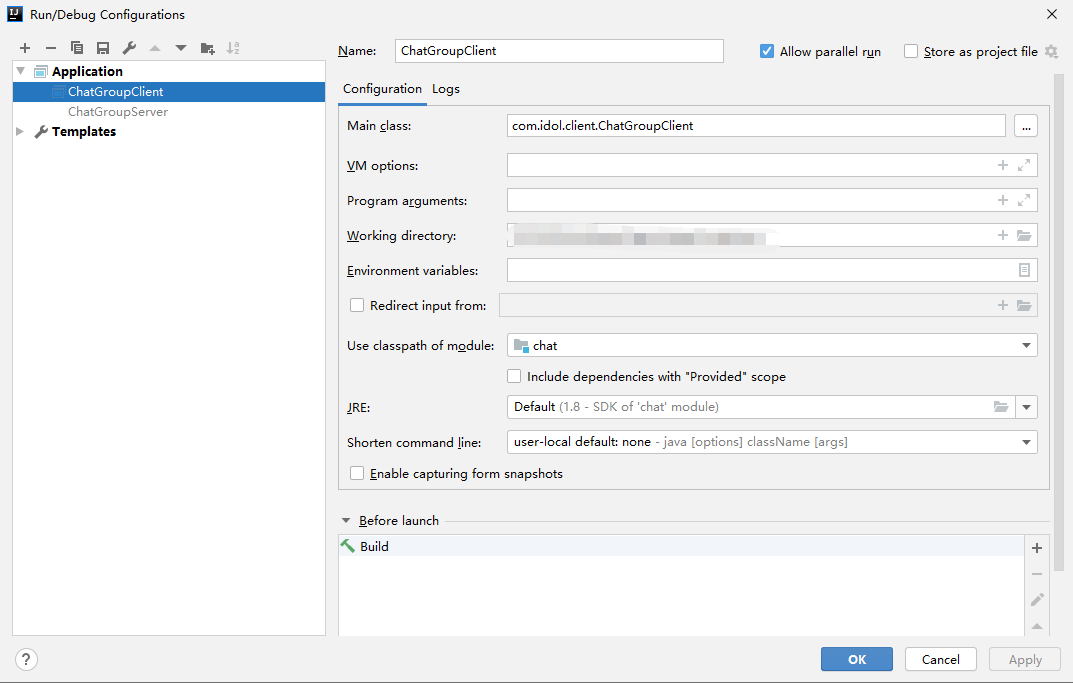Viewport: 1073px width, 683px height.
Task: Insert macro in VM options plus icon
Action: [x=1003, y=165]
